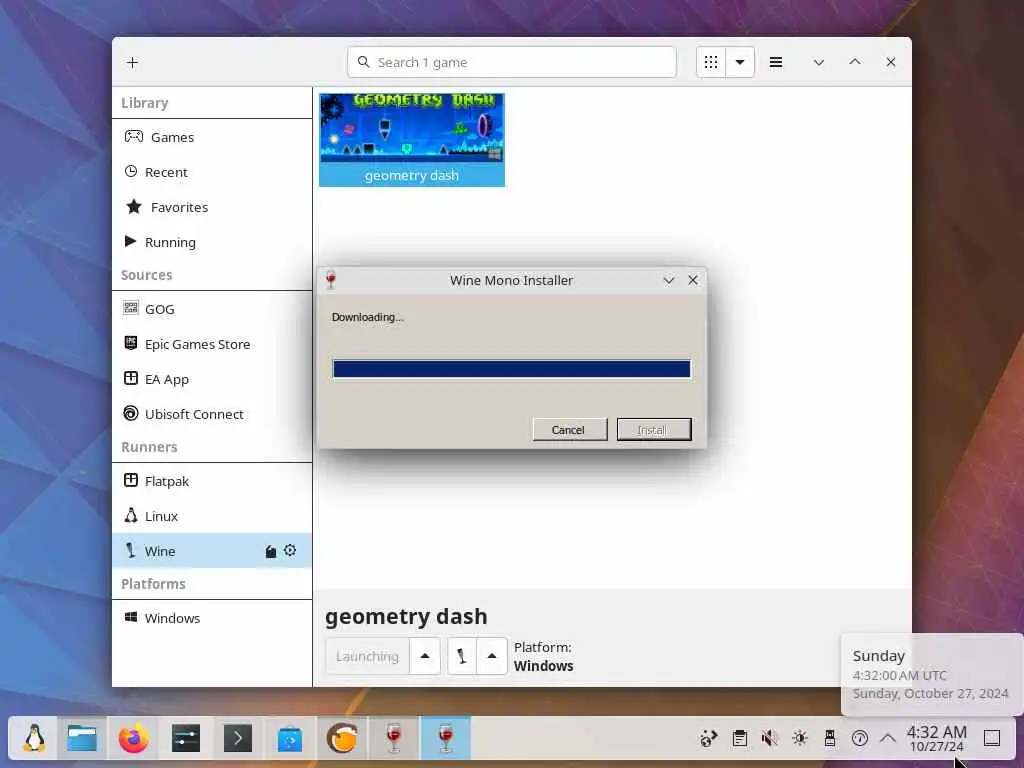Select the Flatpak runner
The height and width of the screenshot is (768, 1024).
(212, 481)
